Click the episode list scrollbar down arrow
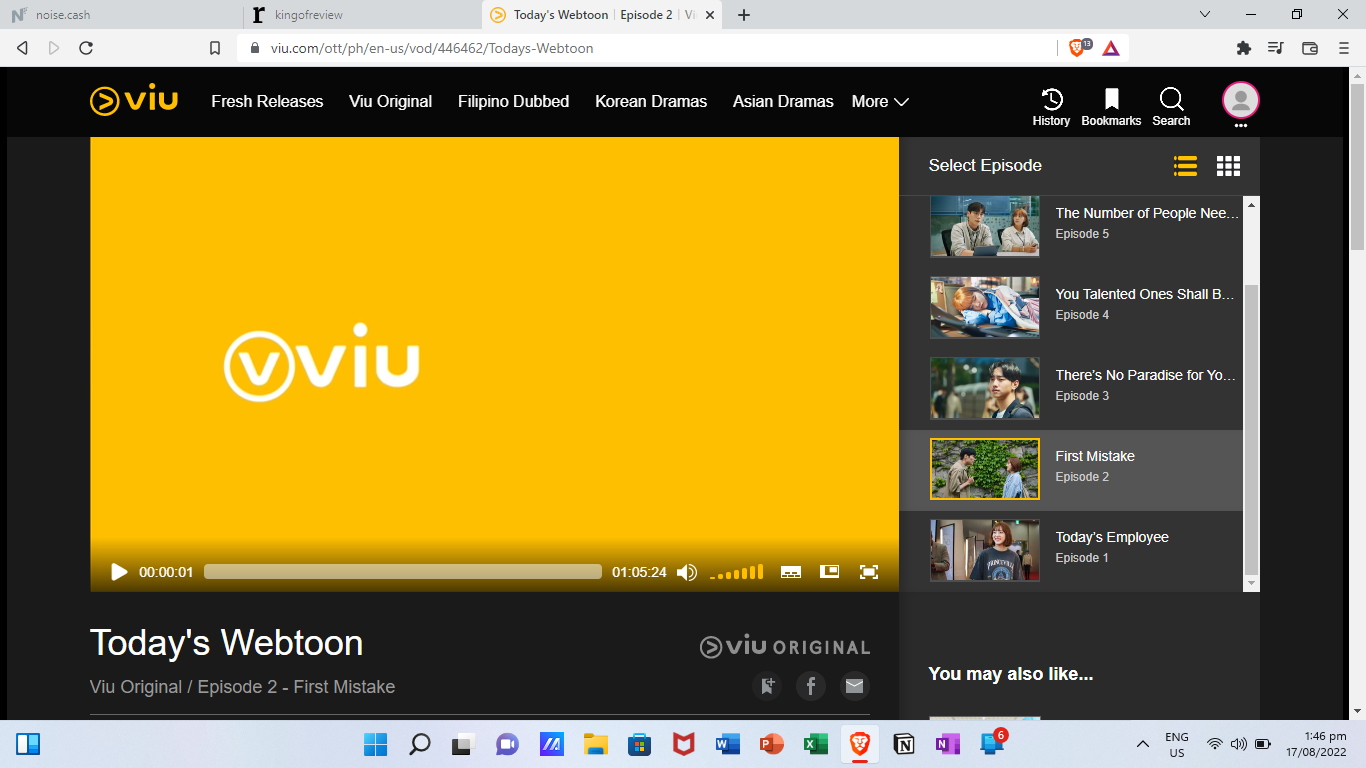 coord(1252,583)
